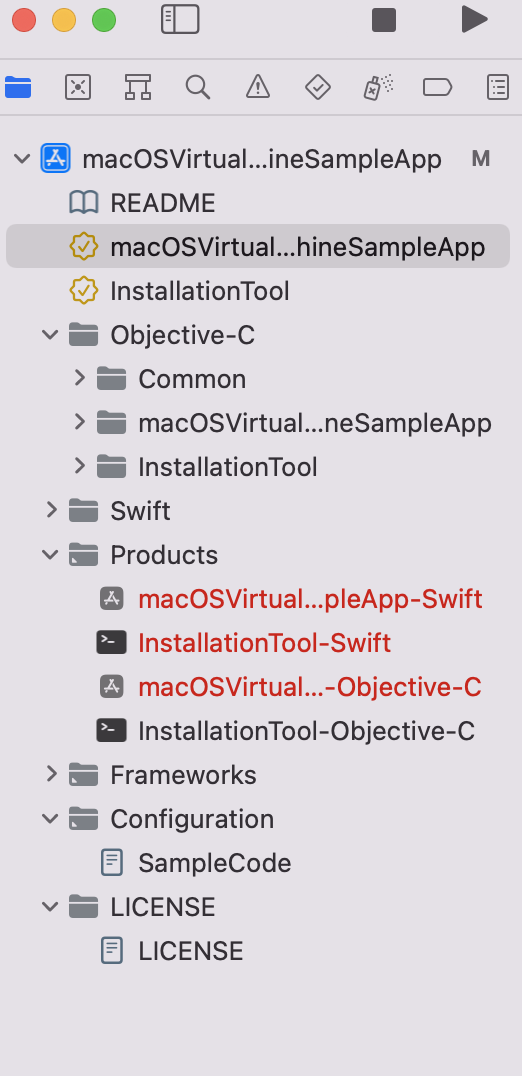Show the Test navigator diamond icon
This screenshot has width=522, height=1076.
click(318, 87)
